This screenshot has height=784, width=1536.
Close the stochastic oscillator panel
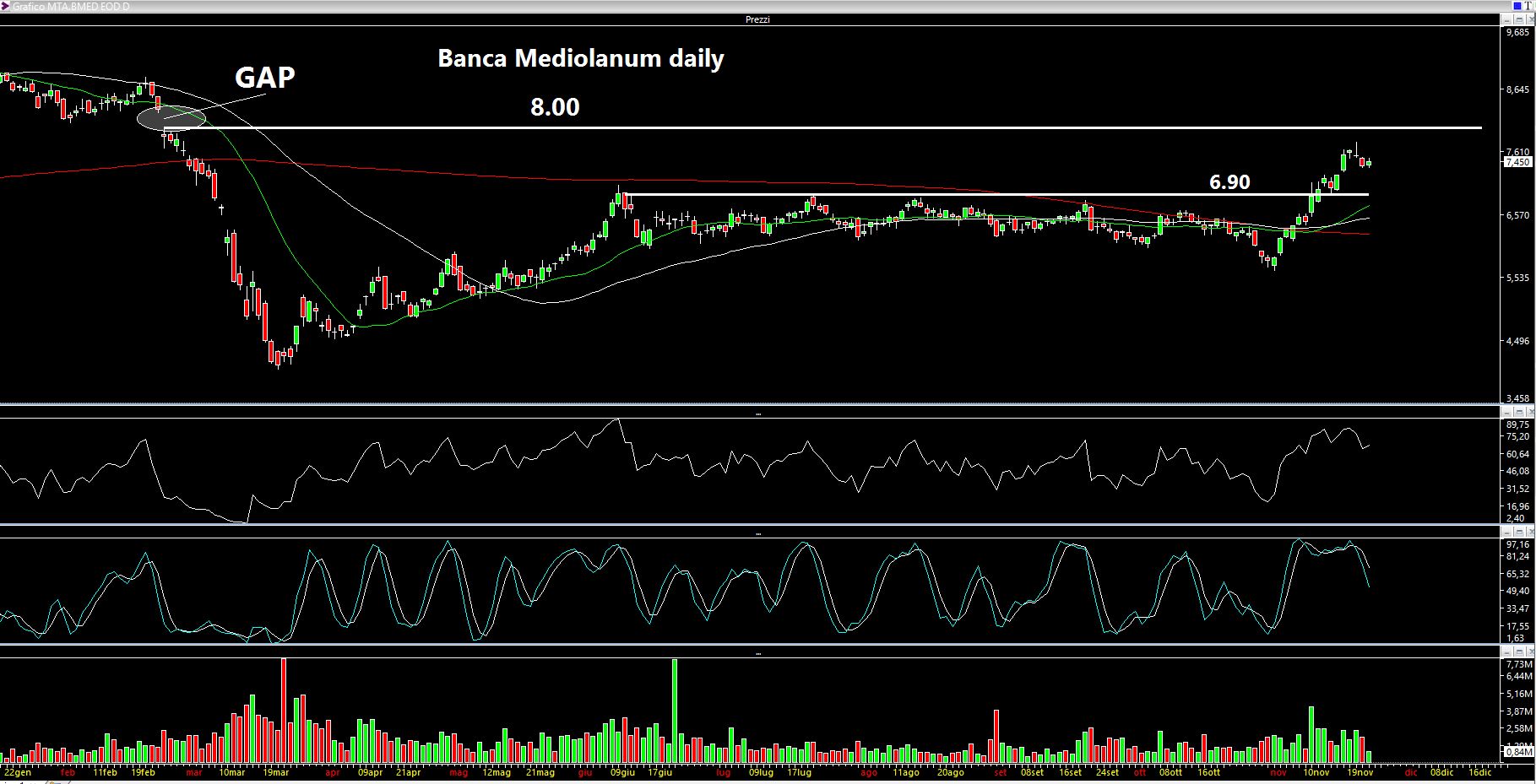pyautogui.click(x=1530, y=532)
